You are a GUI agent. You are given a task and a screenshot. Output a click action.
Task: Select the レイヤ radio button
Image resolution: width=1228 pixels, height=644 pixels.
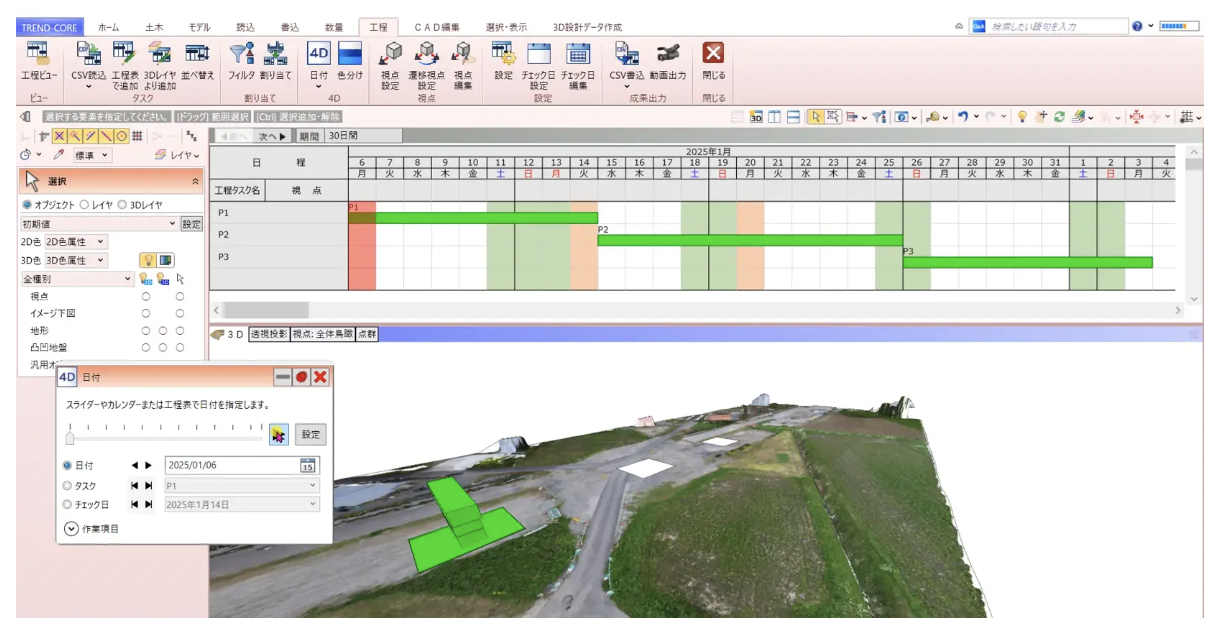point(84,205)
